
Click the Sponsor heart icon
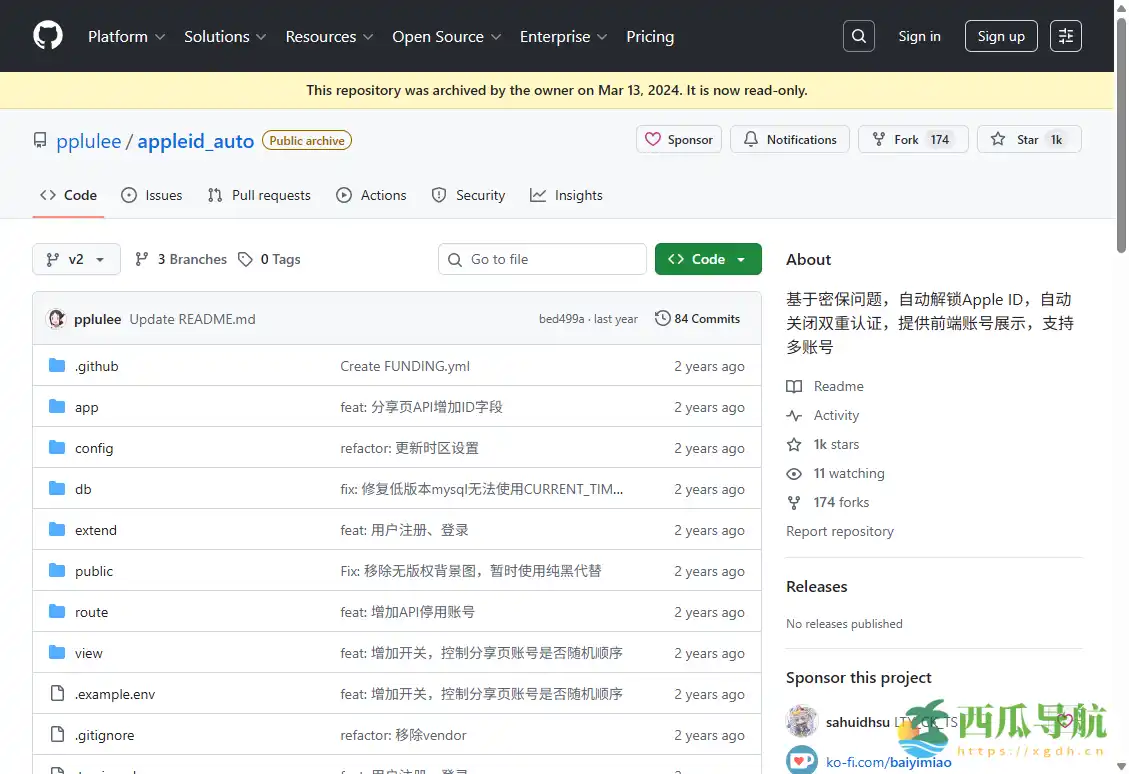(x=654, y=140)
